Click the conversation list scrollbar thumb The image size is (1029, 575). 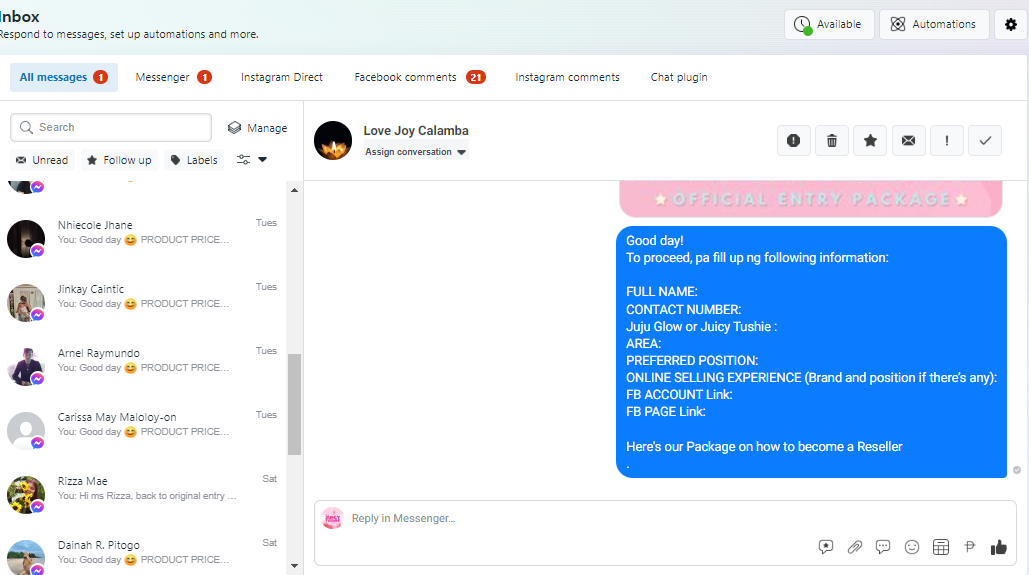[295, 404]
